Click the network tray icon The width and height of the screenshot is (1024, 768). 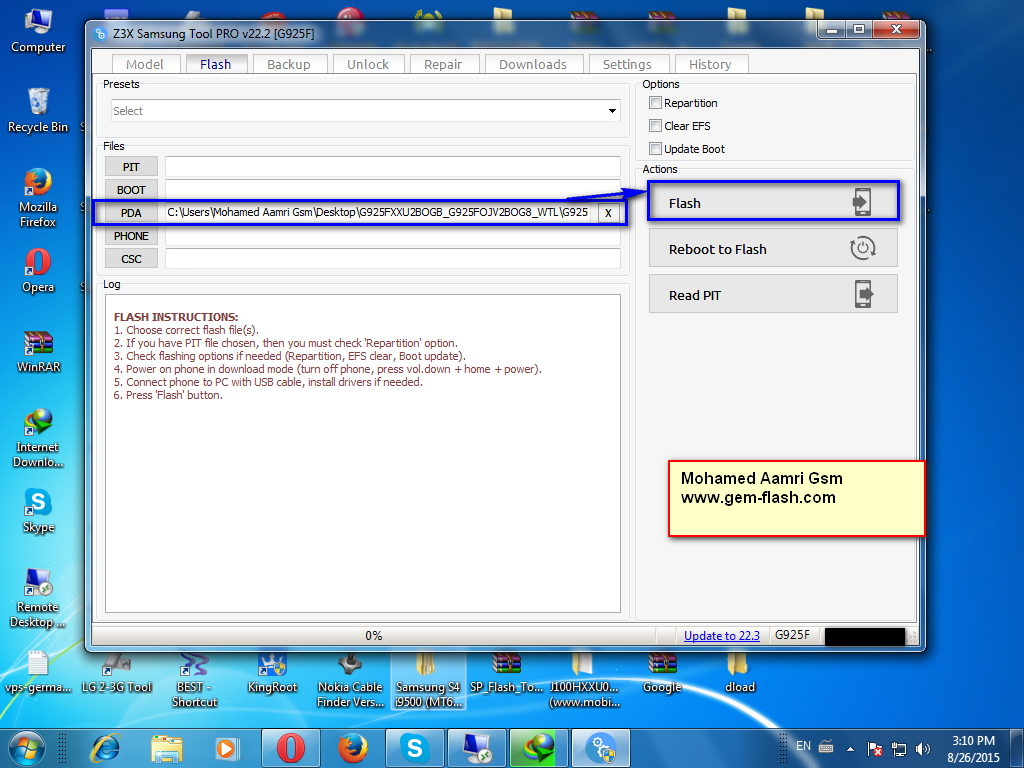[x=899, y=748]
